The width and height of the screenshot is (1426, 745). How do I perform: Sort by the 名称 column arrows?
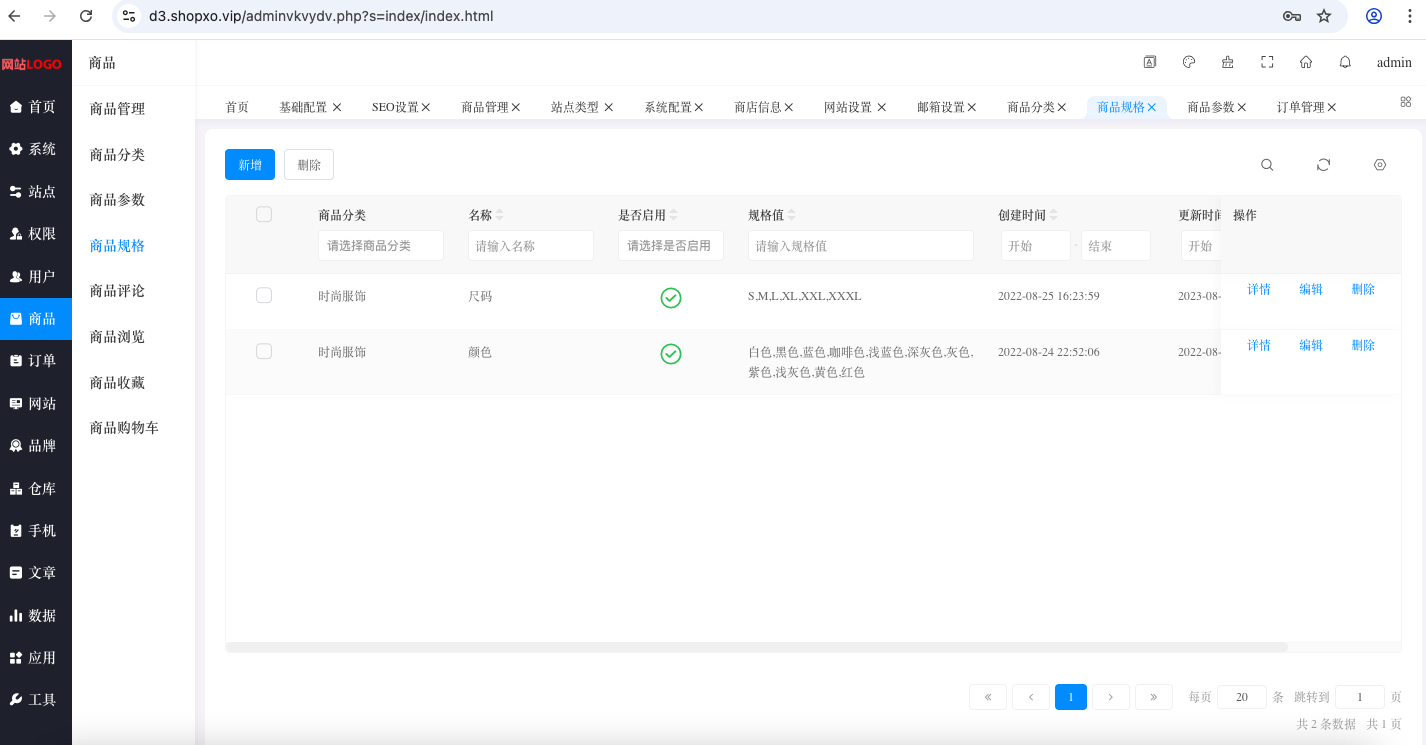[500, 215]
